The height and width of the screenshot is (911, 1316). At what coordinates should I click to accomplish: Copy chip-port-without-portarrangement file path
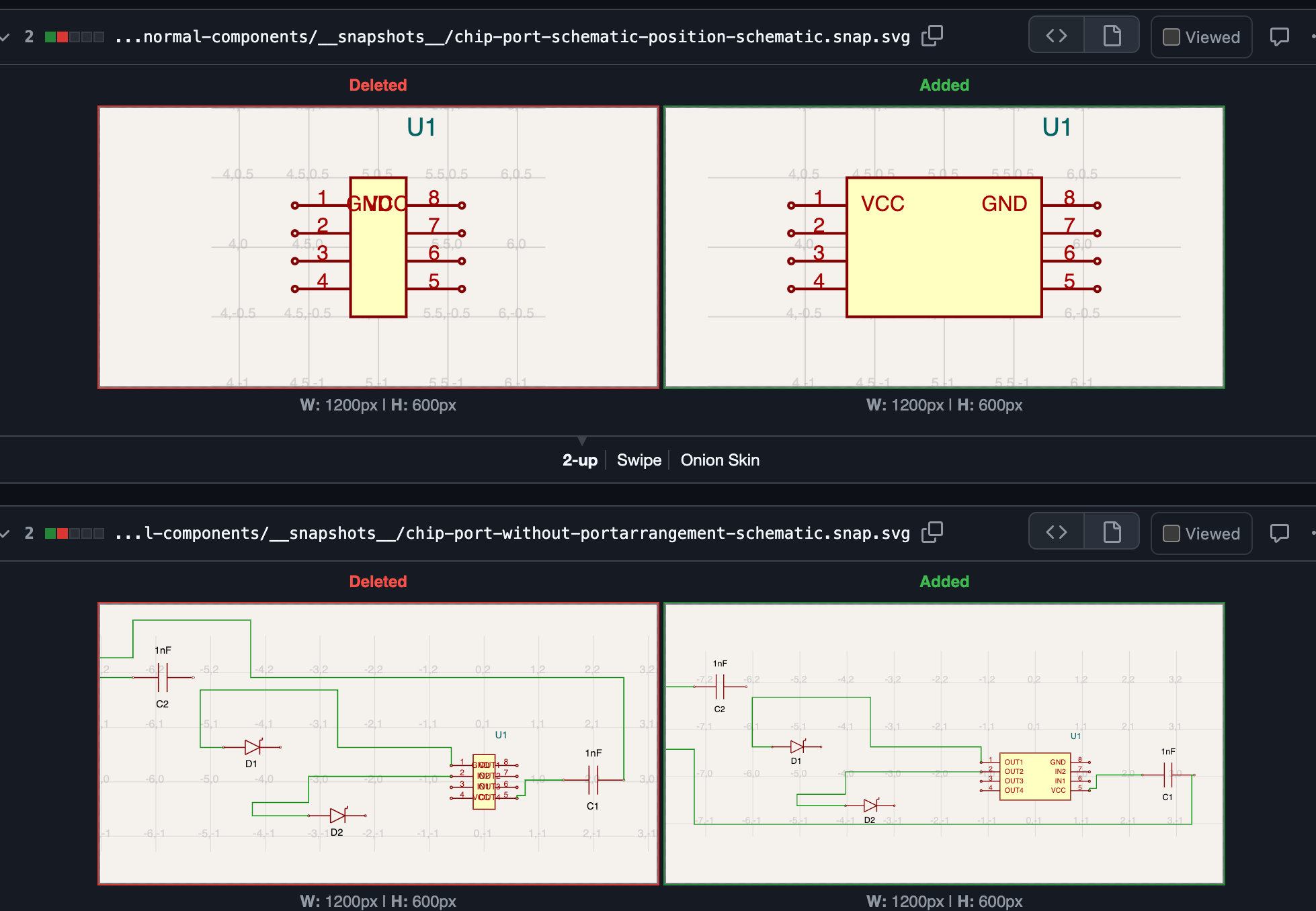tap(932, 533)
